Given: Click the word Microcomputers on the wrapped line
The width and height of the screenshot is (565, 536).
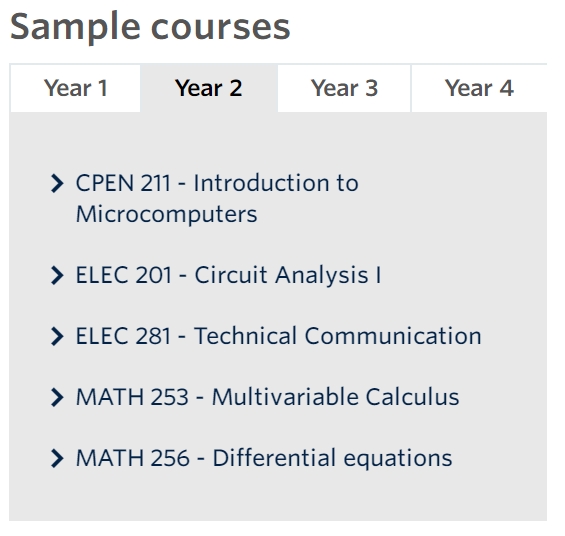Looking at the screenshot, I should coord(166,214).
